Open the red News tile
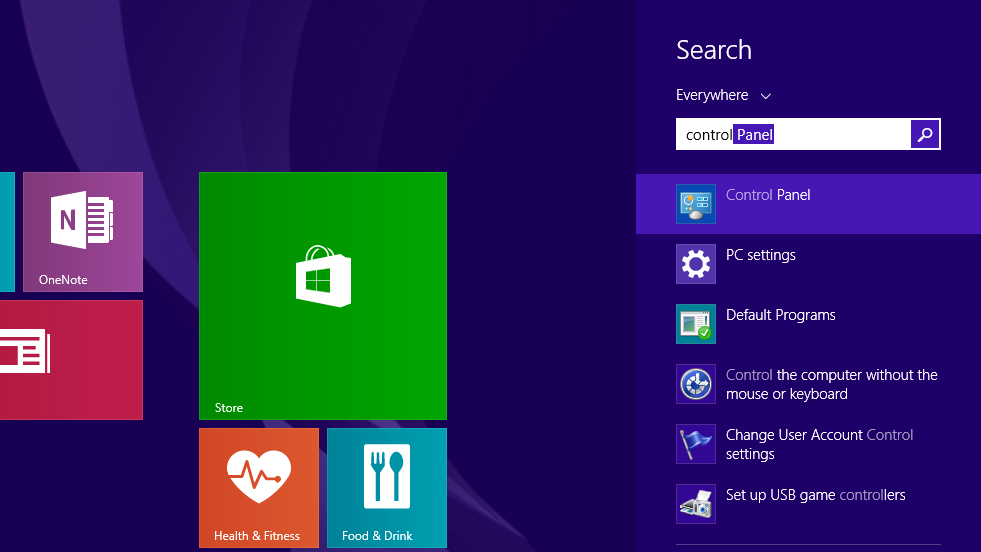 [x=71, y=360]
